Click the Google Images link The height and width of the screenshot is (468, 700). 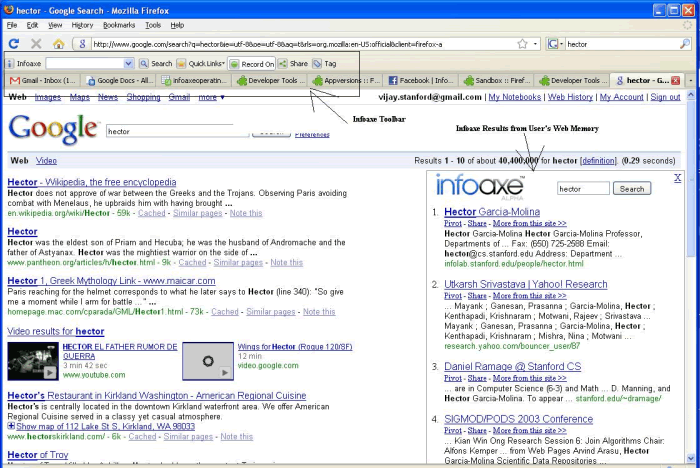pos(48,97)
